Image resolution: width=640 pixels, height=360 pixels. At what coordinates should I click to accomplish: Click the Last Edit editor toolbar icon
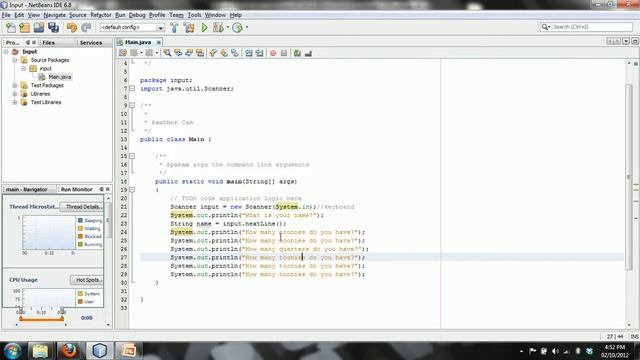(123, 53)
